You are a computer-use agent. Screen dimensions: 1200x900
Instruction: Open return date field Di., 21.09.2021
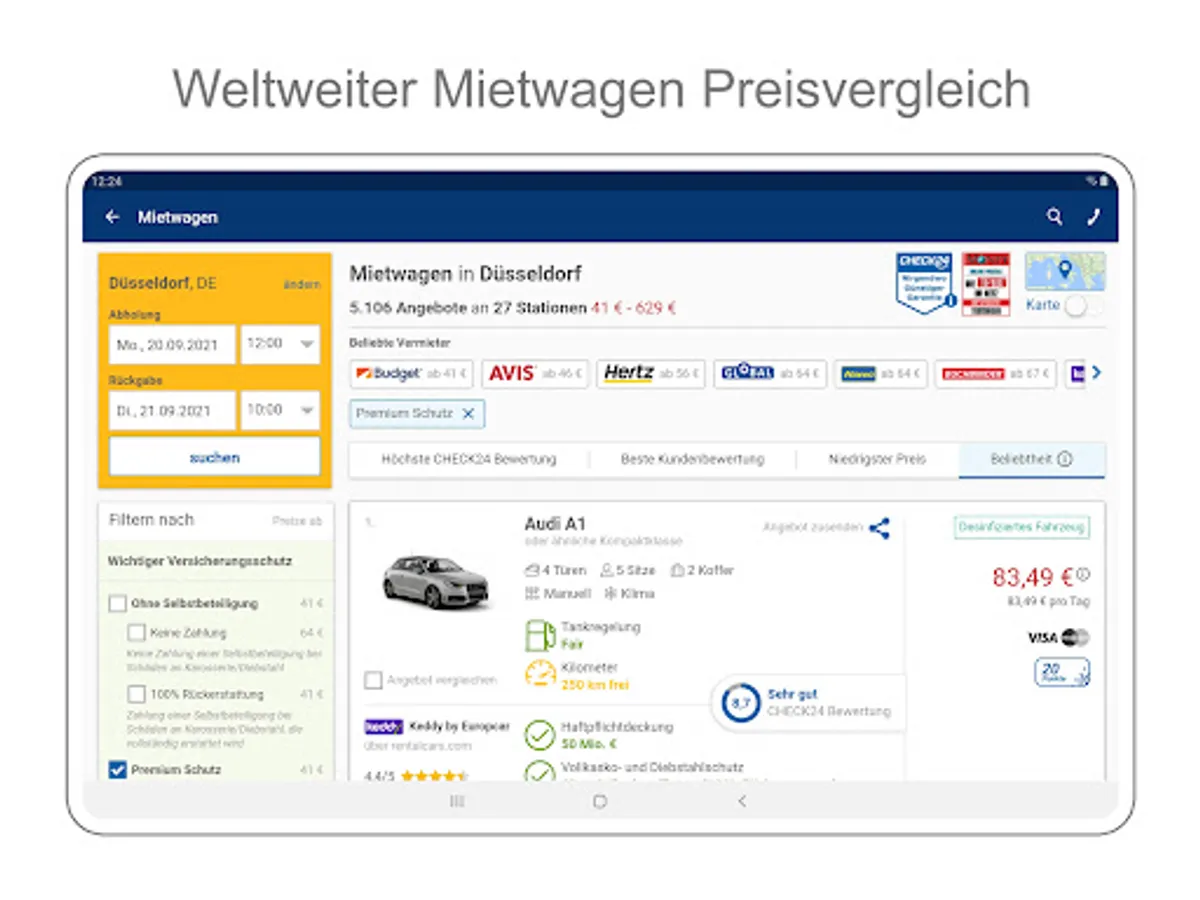pos(172,410)
